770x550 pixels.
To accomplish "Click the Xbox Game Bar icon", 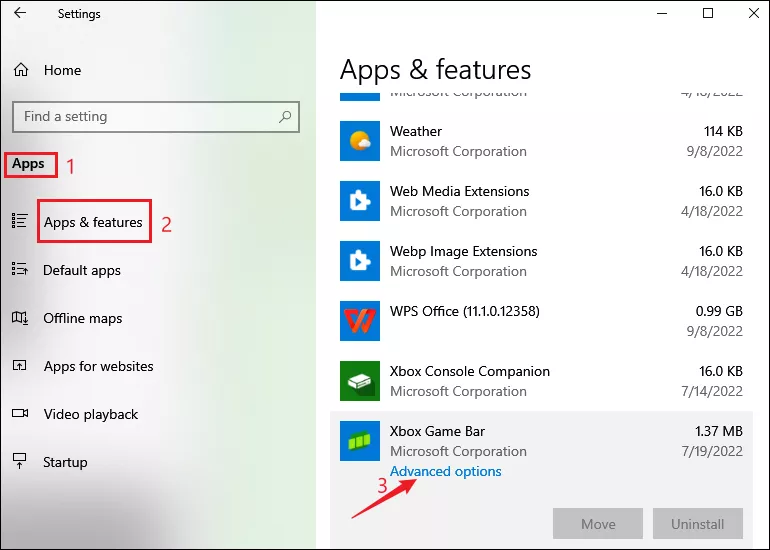I will tap(359, 440).
